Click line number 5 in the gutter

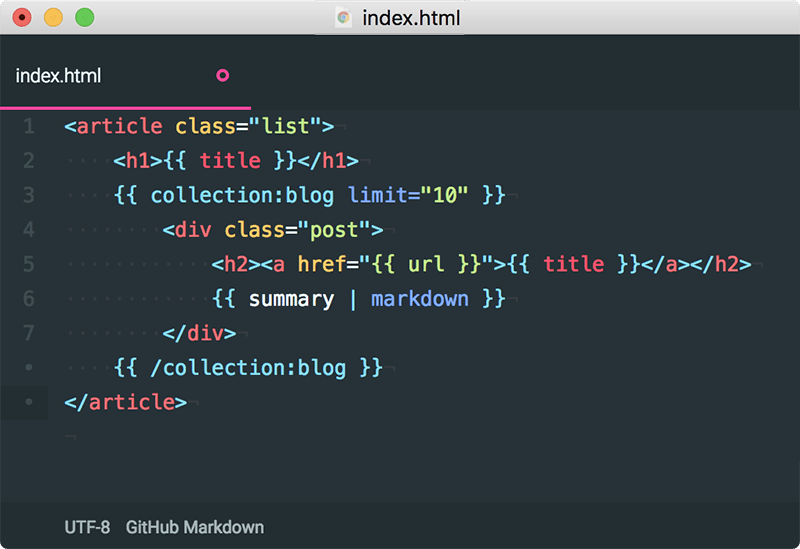[x=29, y=264]
